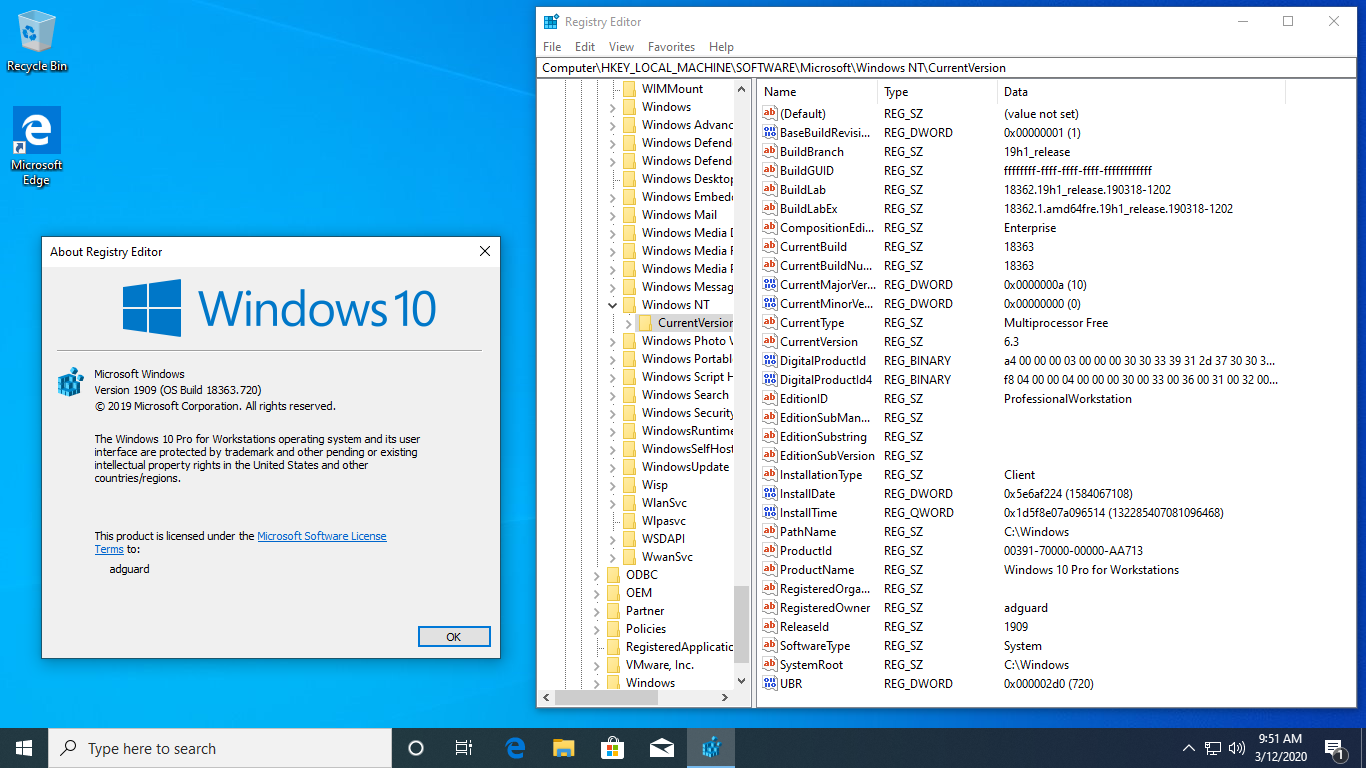Click the Registry Editor title bar icon
This screenshot has width=1366, height=768.
tap(551, 21)
